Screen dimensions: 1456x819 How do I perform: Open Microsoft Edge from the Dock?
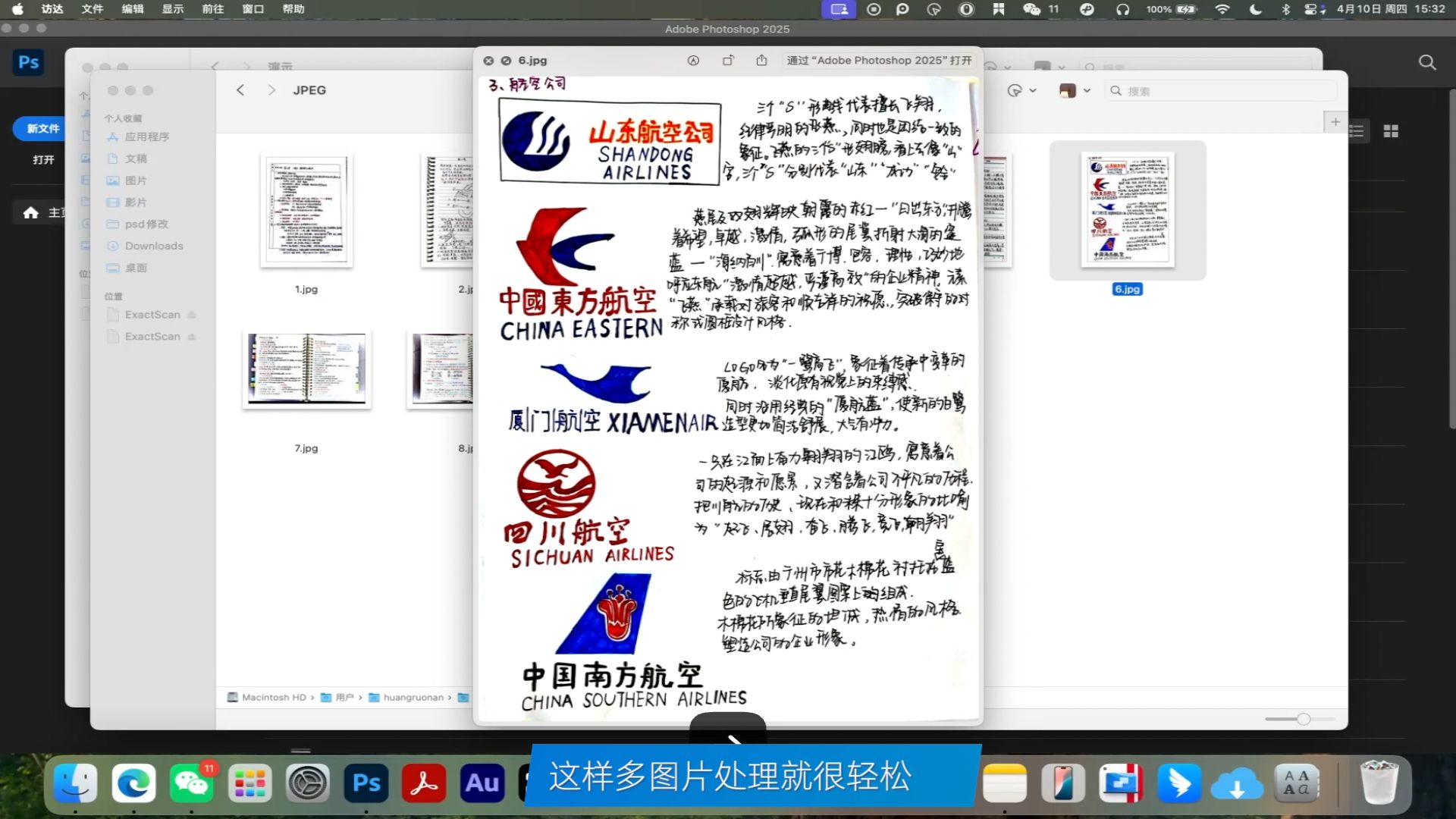coord(133,783)
